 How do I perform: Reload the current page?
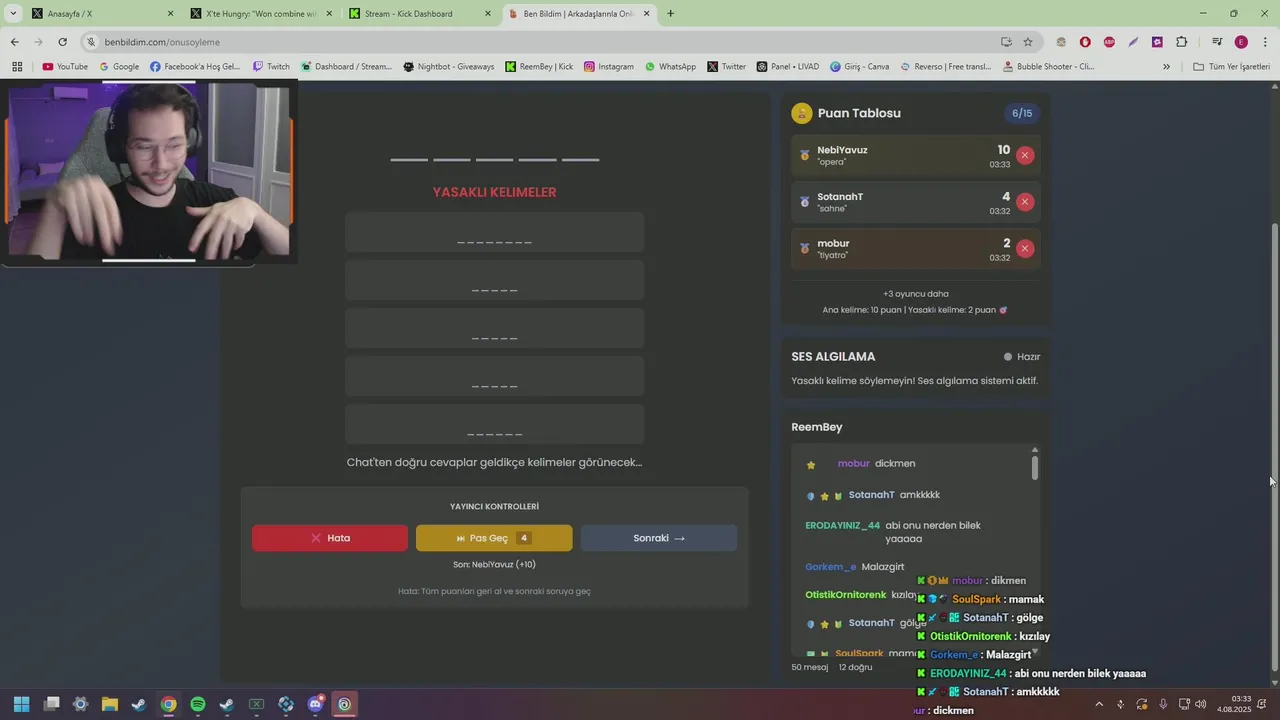pyautogui.click(x=62, y=42)
